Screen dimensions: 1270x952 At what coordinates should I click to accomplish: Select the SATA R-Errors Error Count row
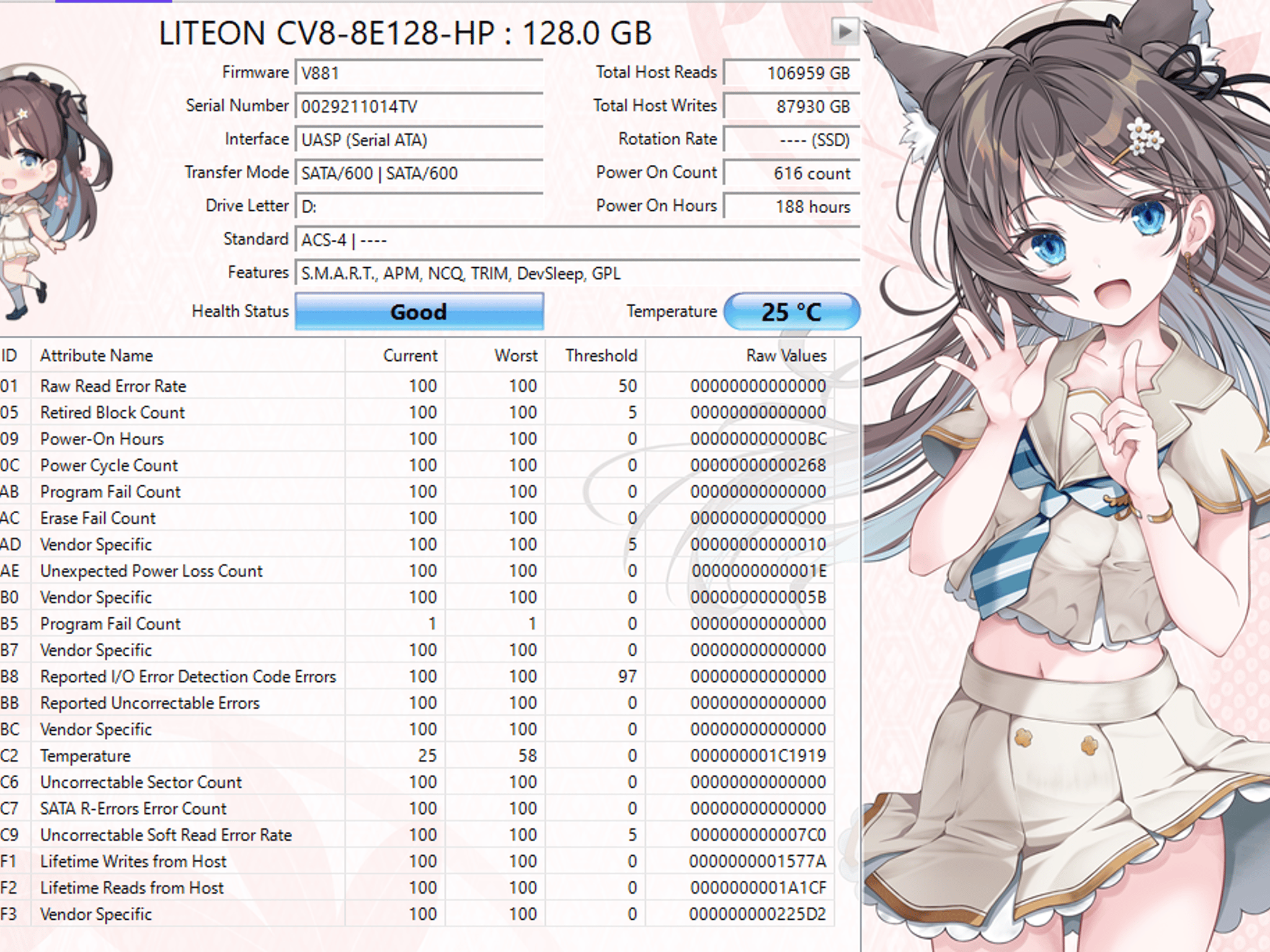click(x=417, y=808)
